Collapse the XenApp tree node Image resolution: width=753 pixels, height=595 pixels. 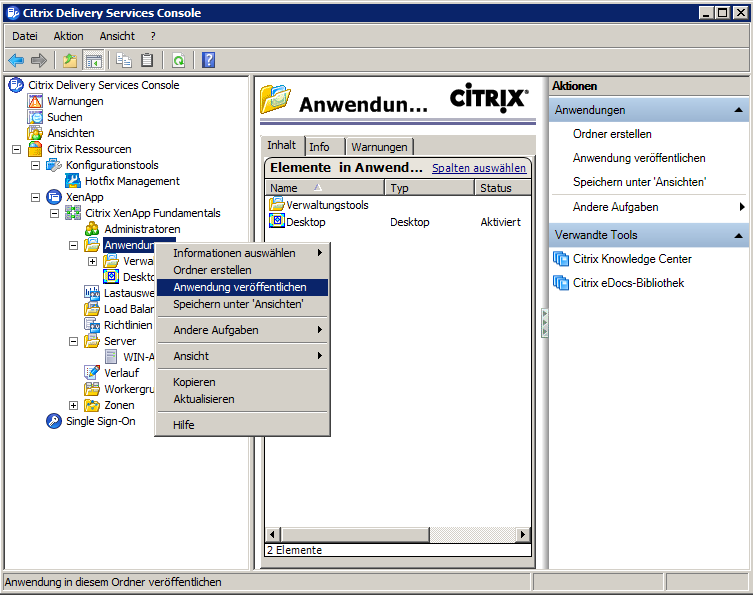(35, 197)
